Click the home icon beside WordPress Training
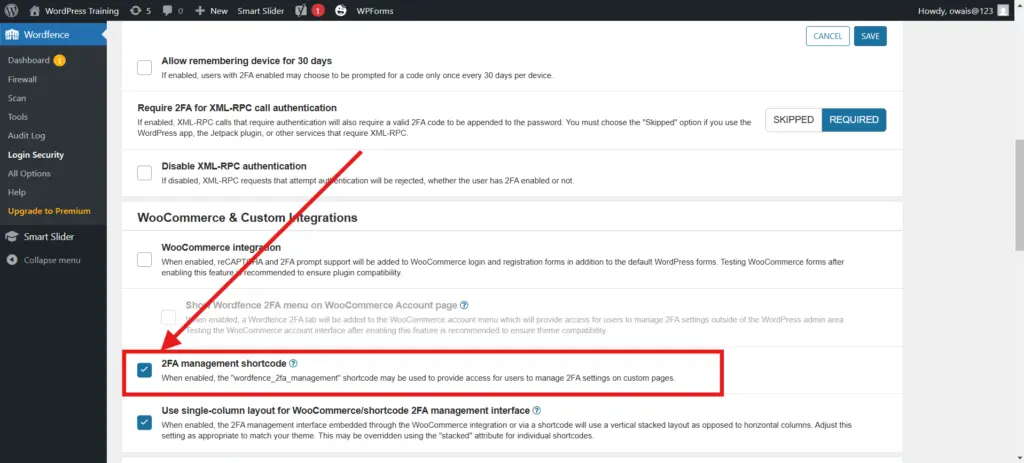 tap(35, 10)
